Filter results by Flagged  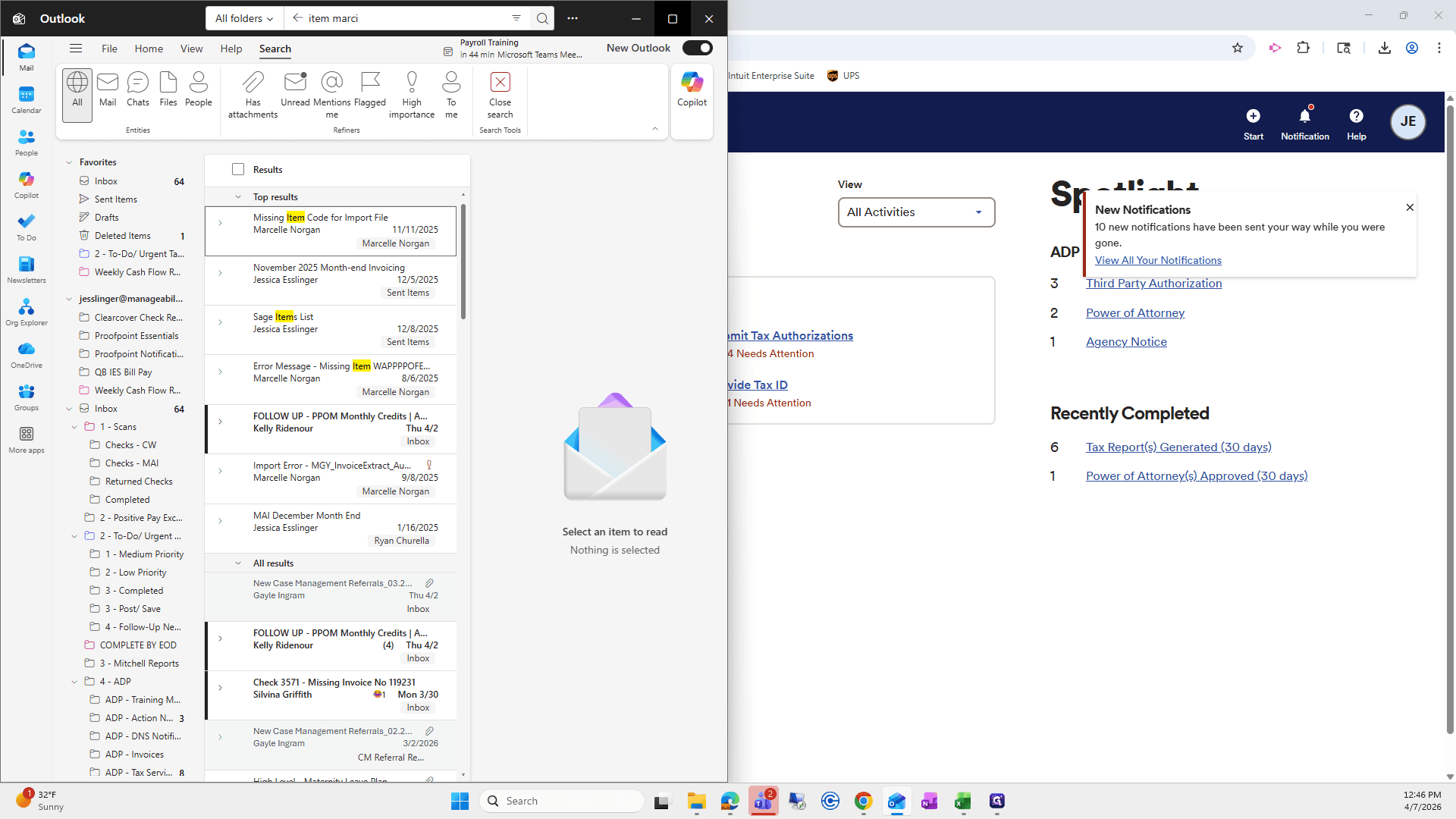tap(370, 89)
